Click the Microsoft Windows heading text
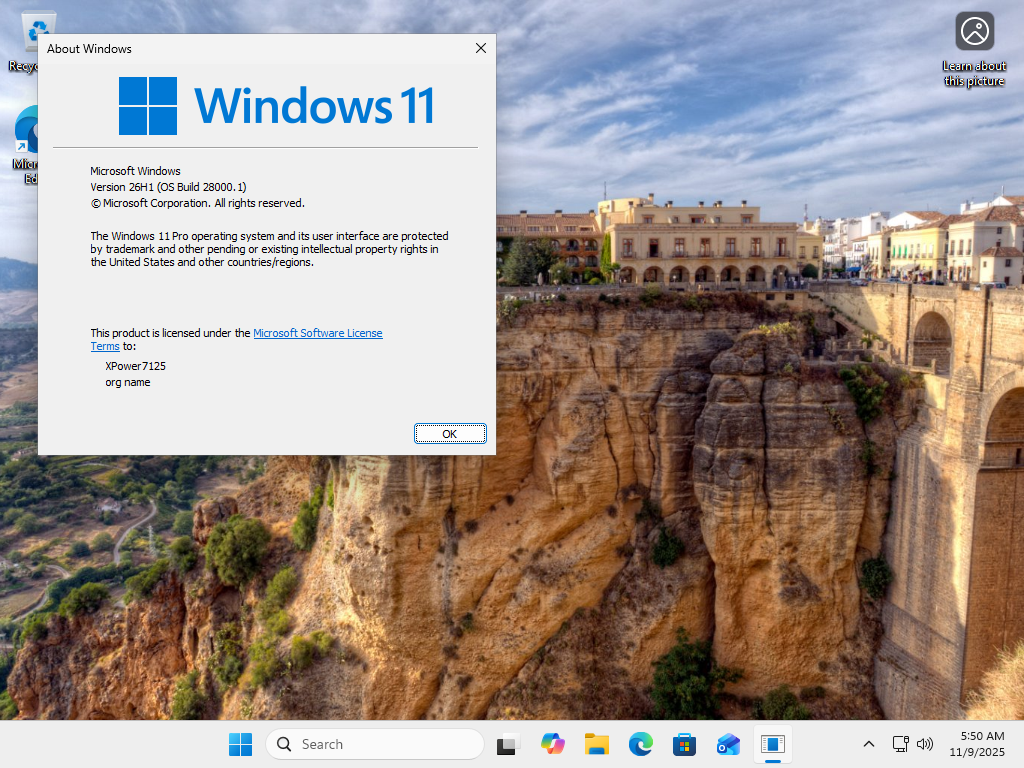The width and height of the screenshot is (1024, 768). click(x=135, y=170)
